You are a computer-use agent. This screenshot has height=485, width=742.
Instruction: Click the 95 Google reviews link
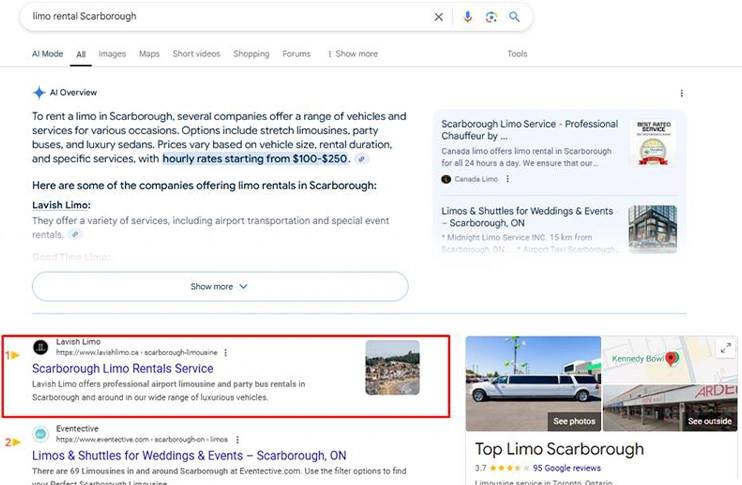(x=567, y=468)
